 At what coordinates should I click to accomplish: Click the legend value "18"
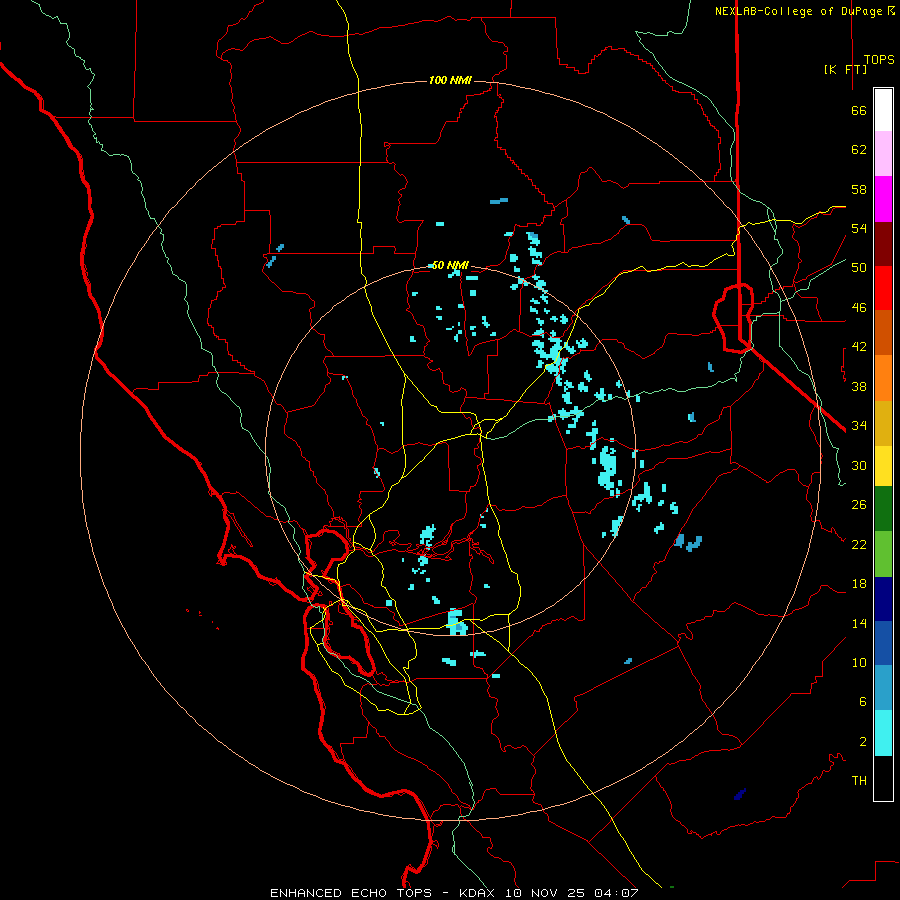(859, 584)
